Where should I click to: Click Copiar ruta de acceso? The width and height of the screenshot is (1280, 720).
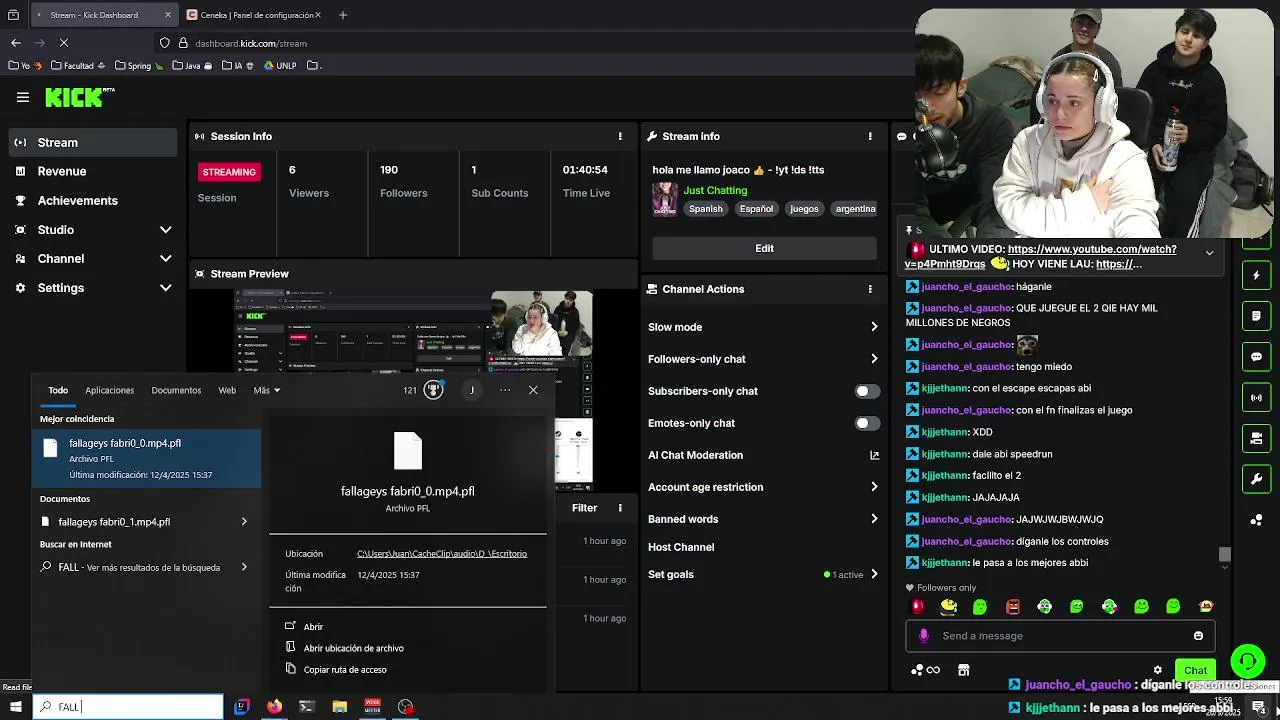(345, 670)
